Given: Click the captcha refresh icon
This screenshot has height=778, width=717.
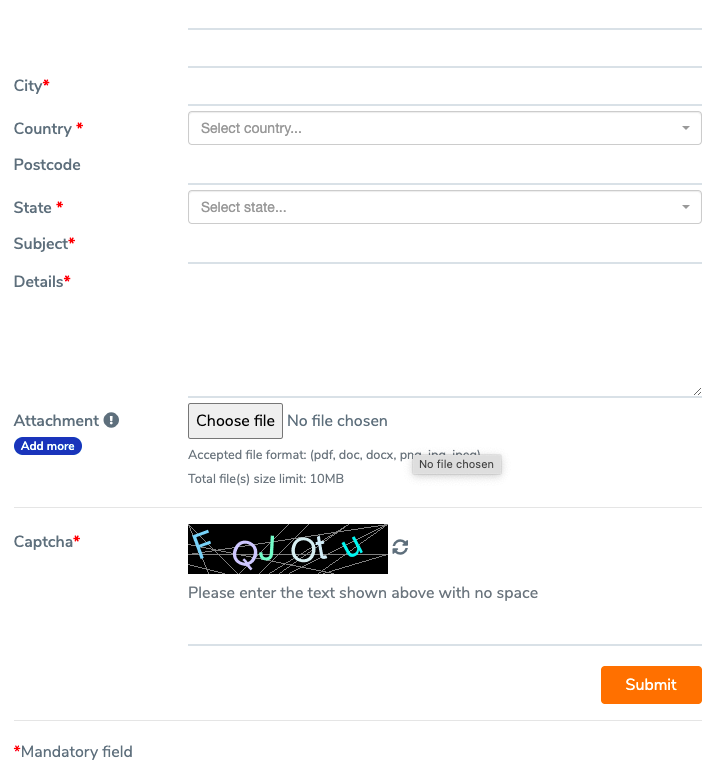Looking at the screenshot, I should click(400, 547).
